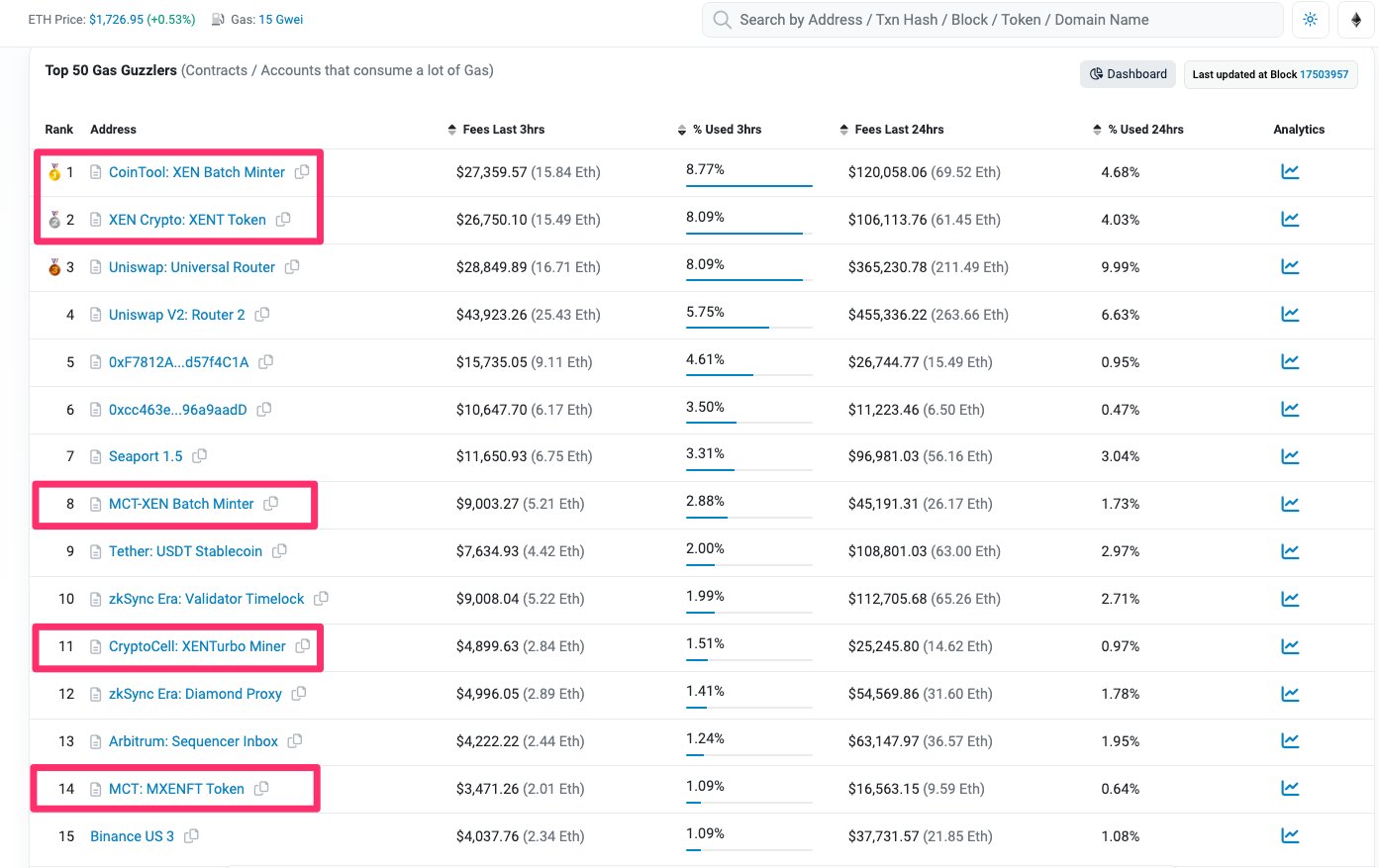
Task: Copy address of Seaport 1.5
Action: (200, 455)
